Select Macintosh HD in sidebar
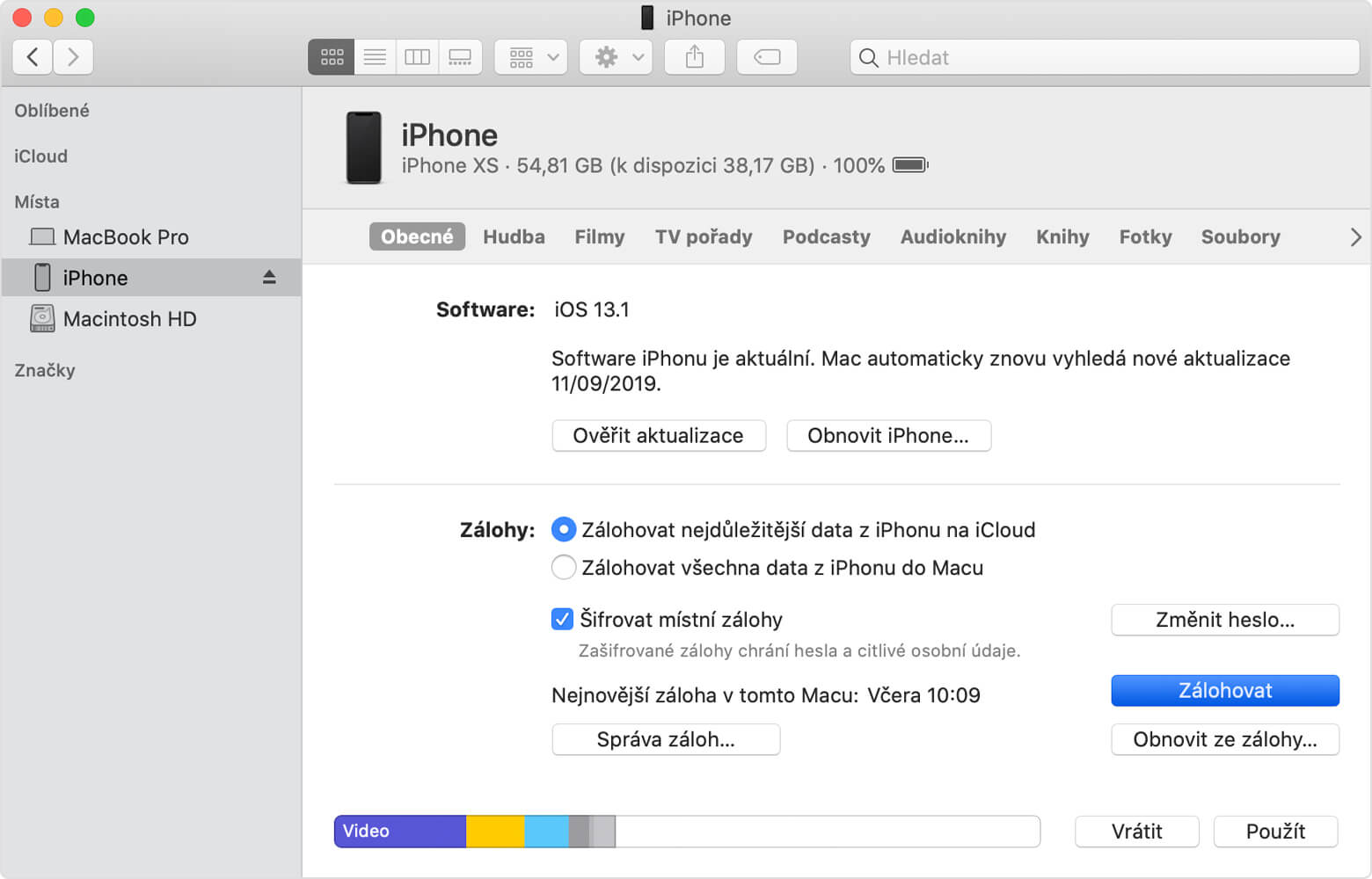Screen dimensions: 1372x879 point(151,319)
